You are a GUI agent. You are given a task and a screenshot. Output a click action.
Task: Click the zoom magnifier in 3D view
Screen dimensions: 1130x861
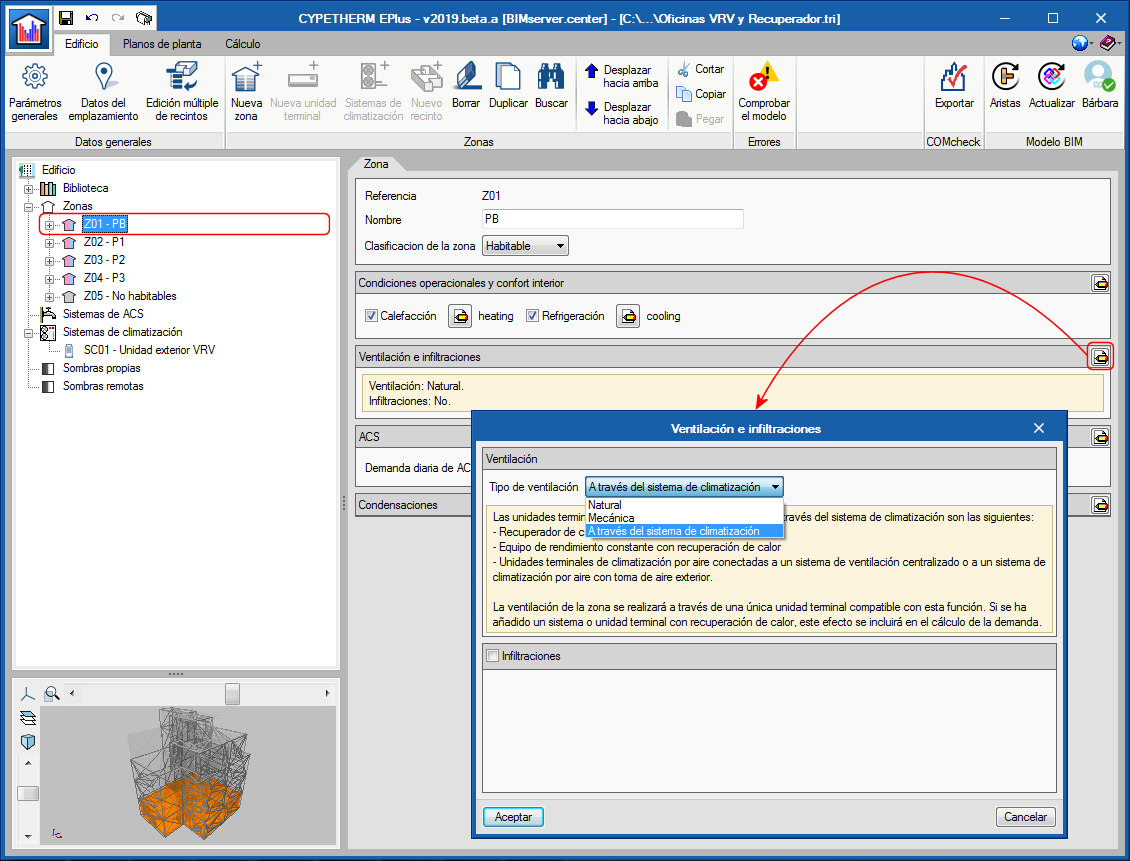(51, 694)
